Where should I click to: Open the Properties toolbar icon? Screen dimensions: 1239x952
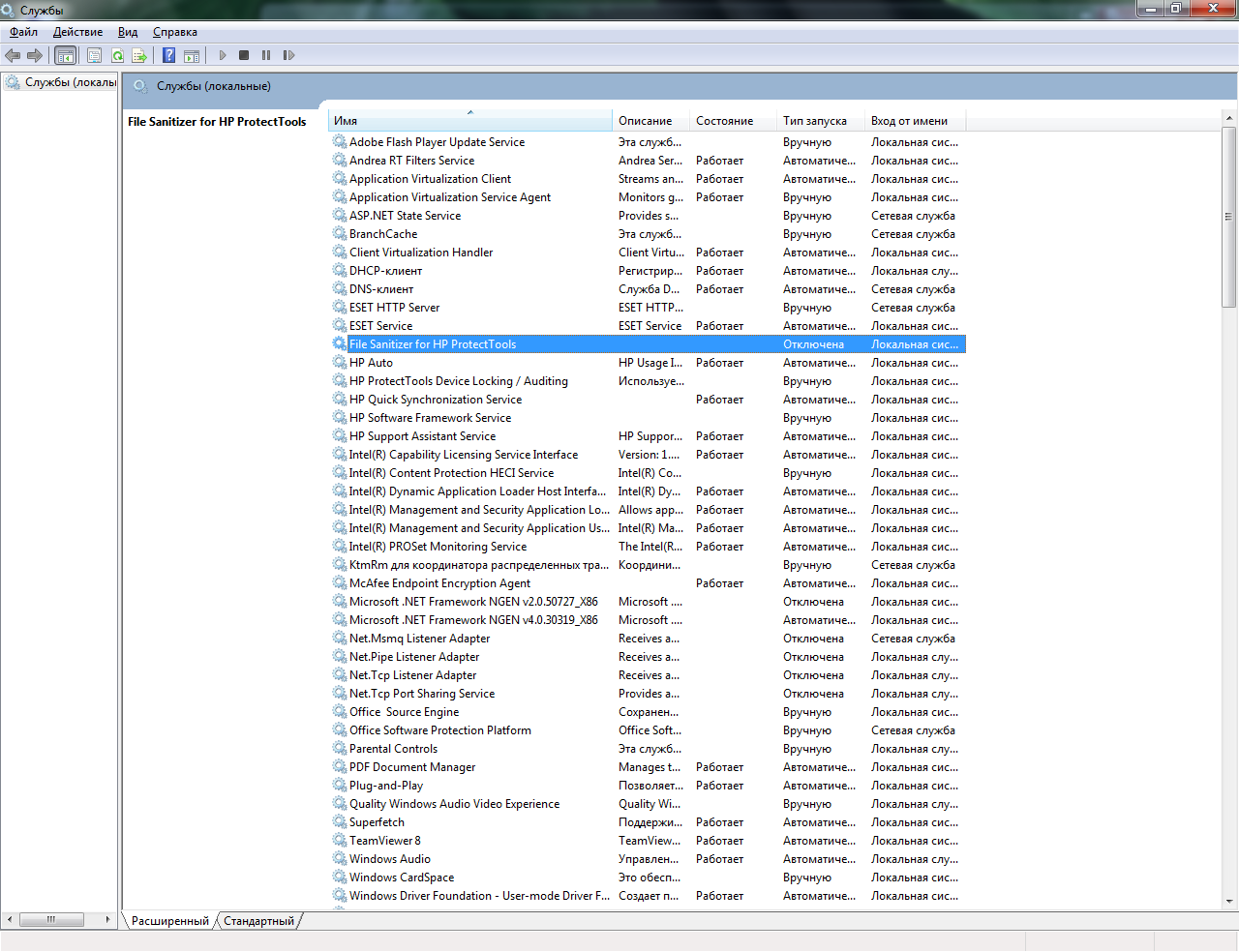point(94,55)
